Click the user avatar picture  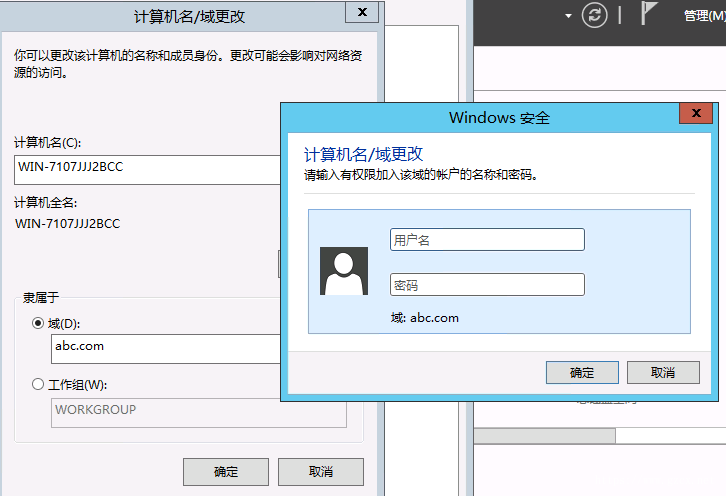click(344, 271)
